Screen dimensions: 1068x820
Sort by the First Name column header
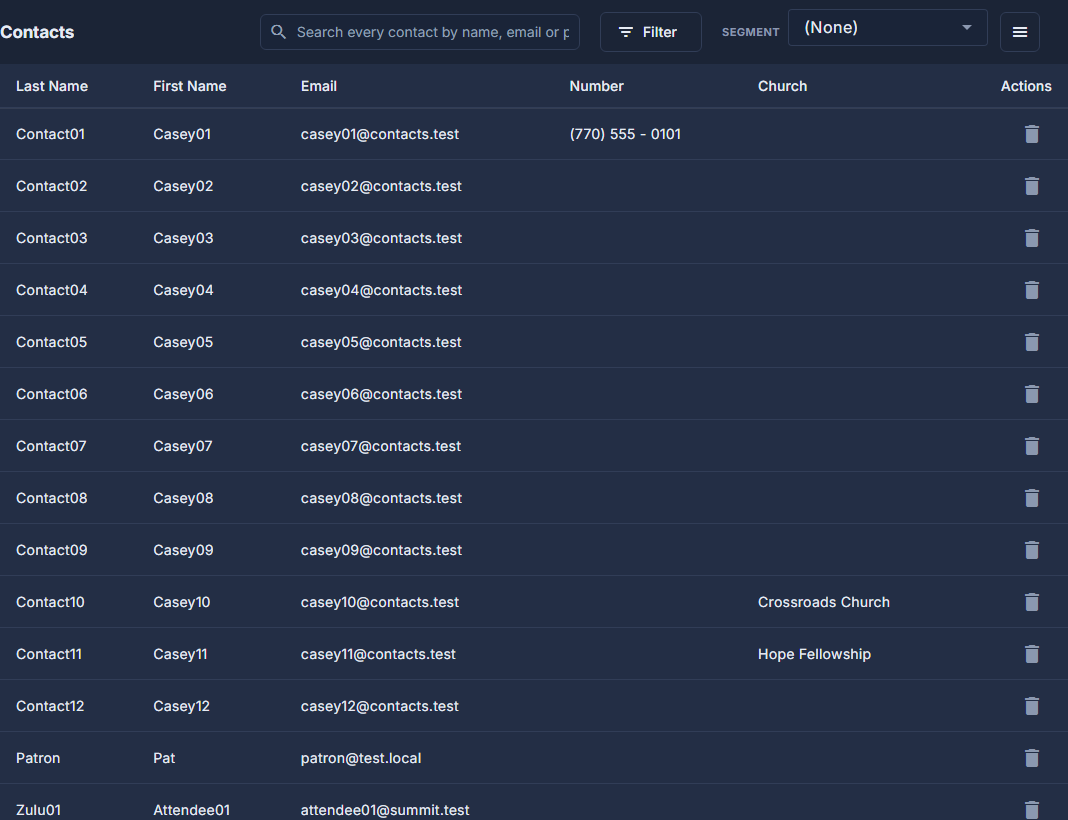(189, 86)
